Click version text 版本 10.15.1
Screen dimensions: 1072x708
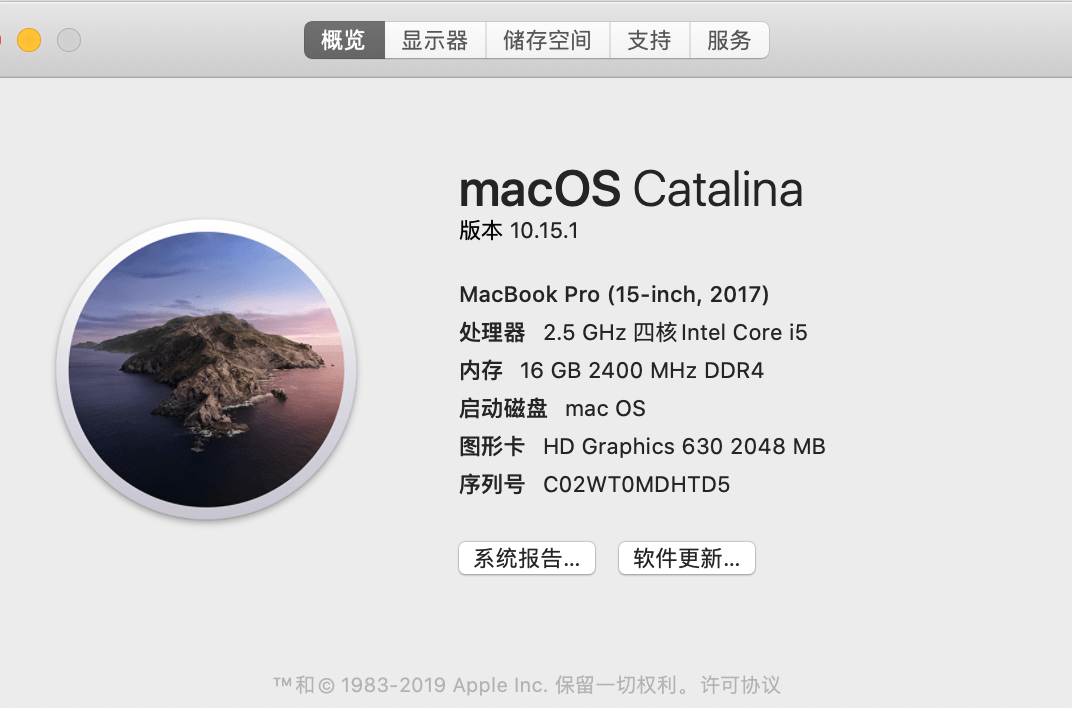coord(519,230)
